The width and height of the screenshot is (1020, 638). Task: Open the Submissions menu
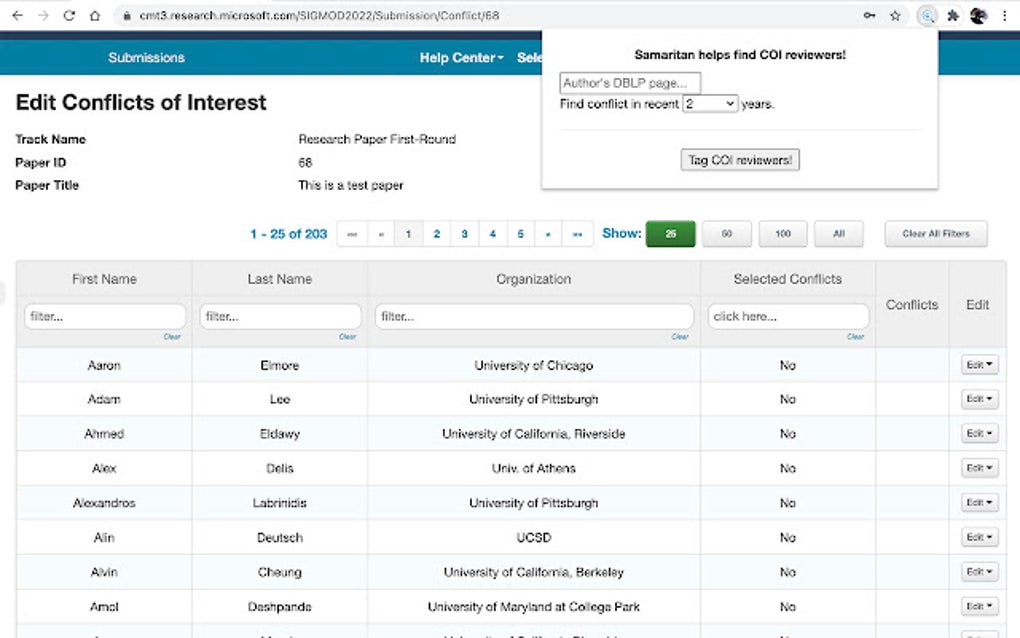point(146,57)
